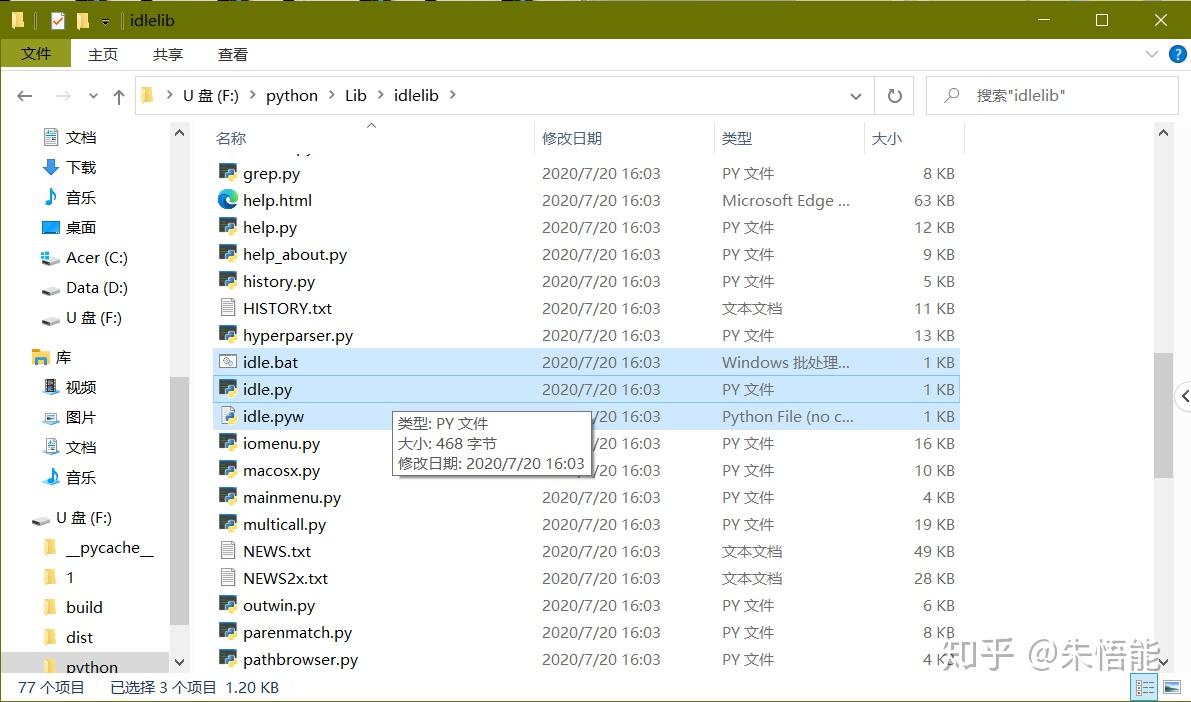Expand the breadcrumb arrow after idlelib
This screenshot has height=702, width=1191.
point(452,95)
